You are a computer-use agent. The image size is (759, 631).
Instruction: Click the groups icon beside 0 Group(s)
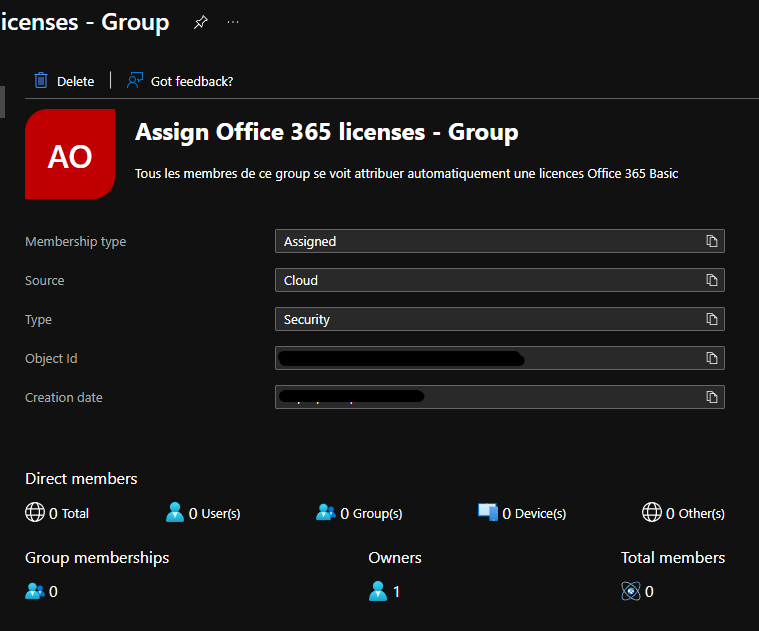click(x=326, y=512)
